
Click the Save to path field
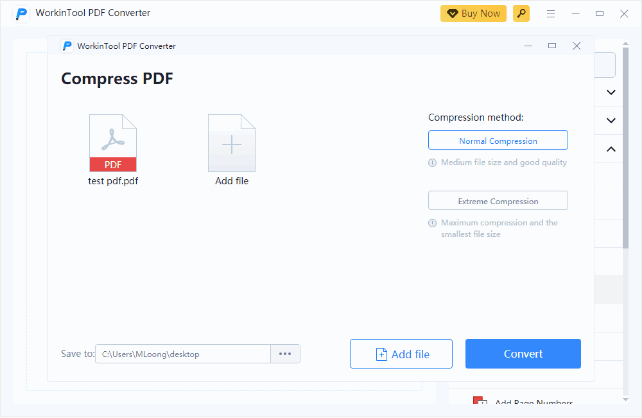[183, 354]
